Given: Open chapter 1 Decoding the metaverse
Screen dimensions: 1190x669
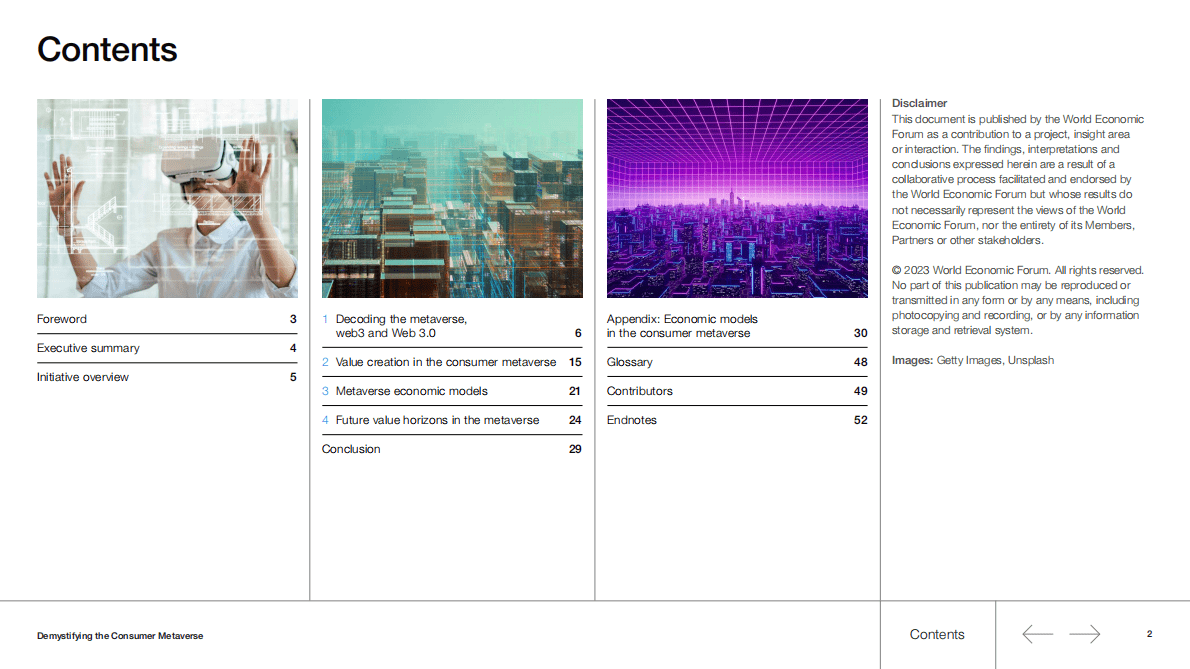Looking at the screenshot, I should [401, 326].
